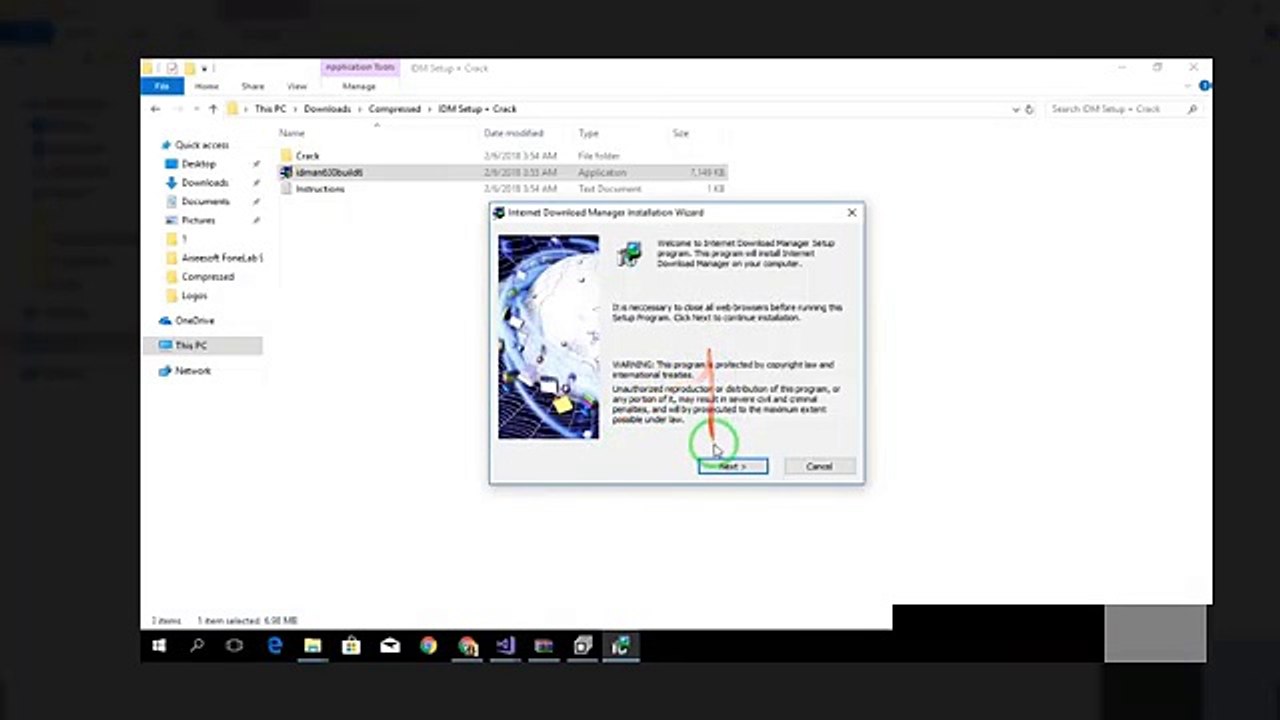Click the Properties quick access toolbar icon
Screen dimensions: 1280x720
click(x=172, y=68)
